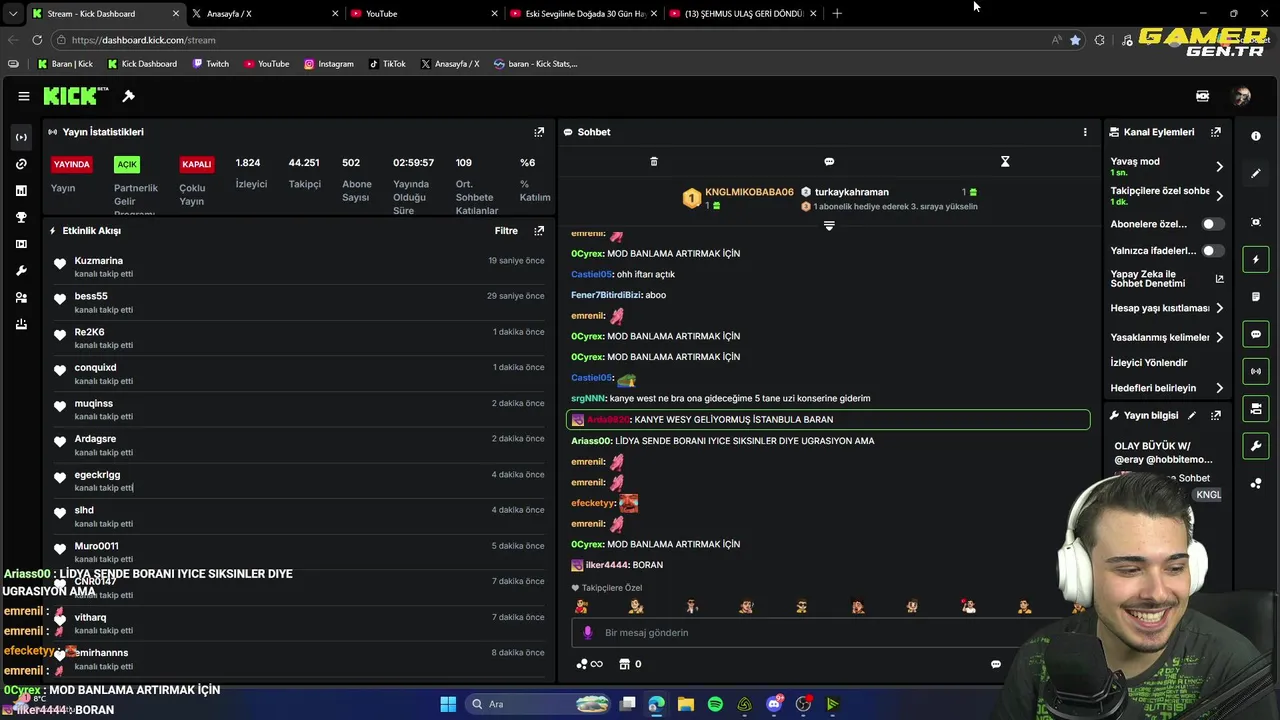Screen dimensions: 1280x720
Task: Click the info icon in right sidebar
Action: (1256, 136)
